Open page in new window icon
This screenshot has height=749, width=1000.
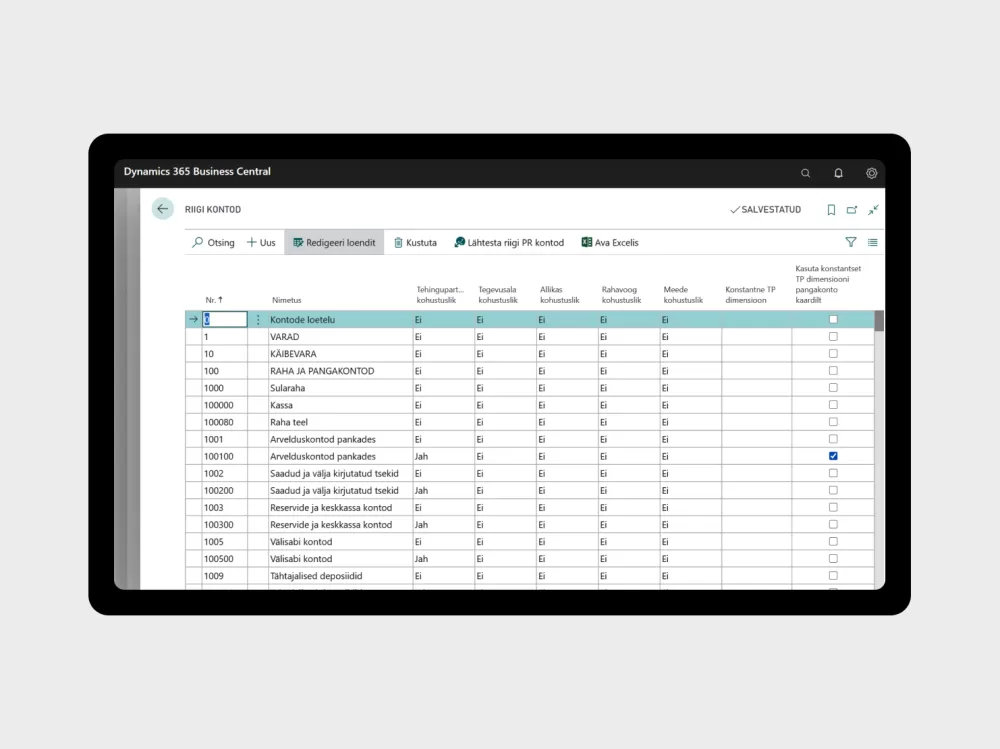coord(852,210)
